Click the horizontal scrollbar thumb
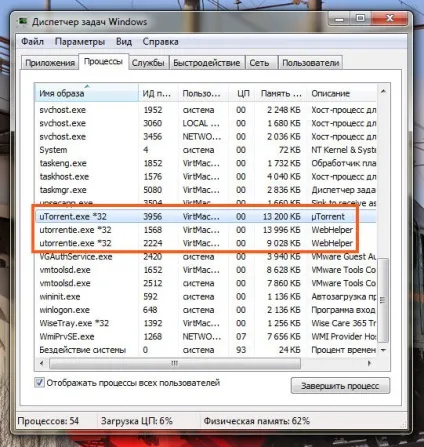Screen dimensions: 424x447 click(175, 363)
